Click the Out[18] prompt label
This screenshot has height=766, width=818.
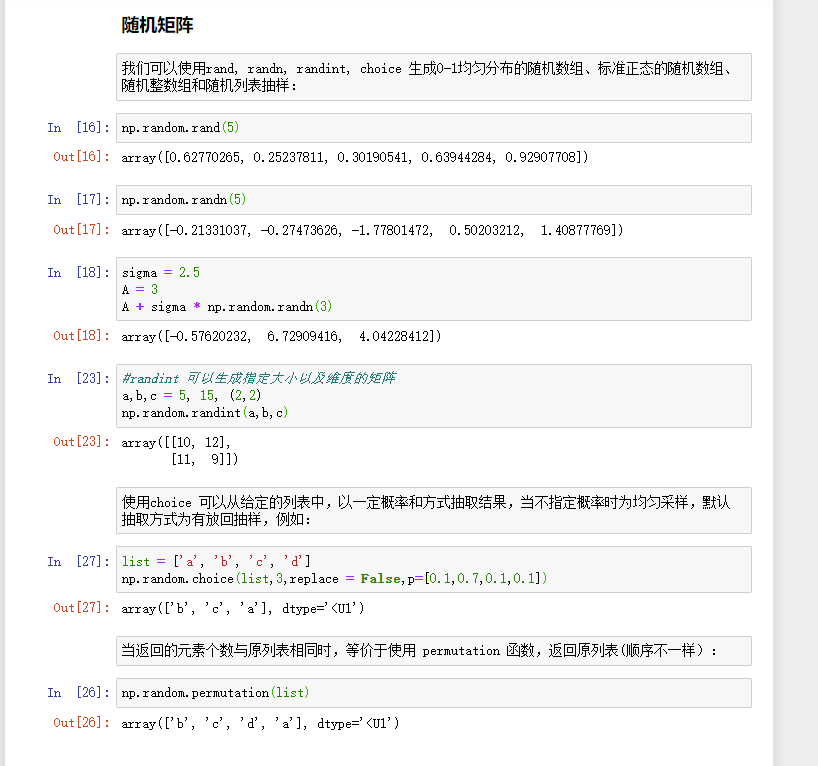pyautogui.click(x=81, y=336)
